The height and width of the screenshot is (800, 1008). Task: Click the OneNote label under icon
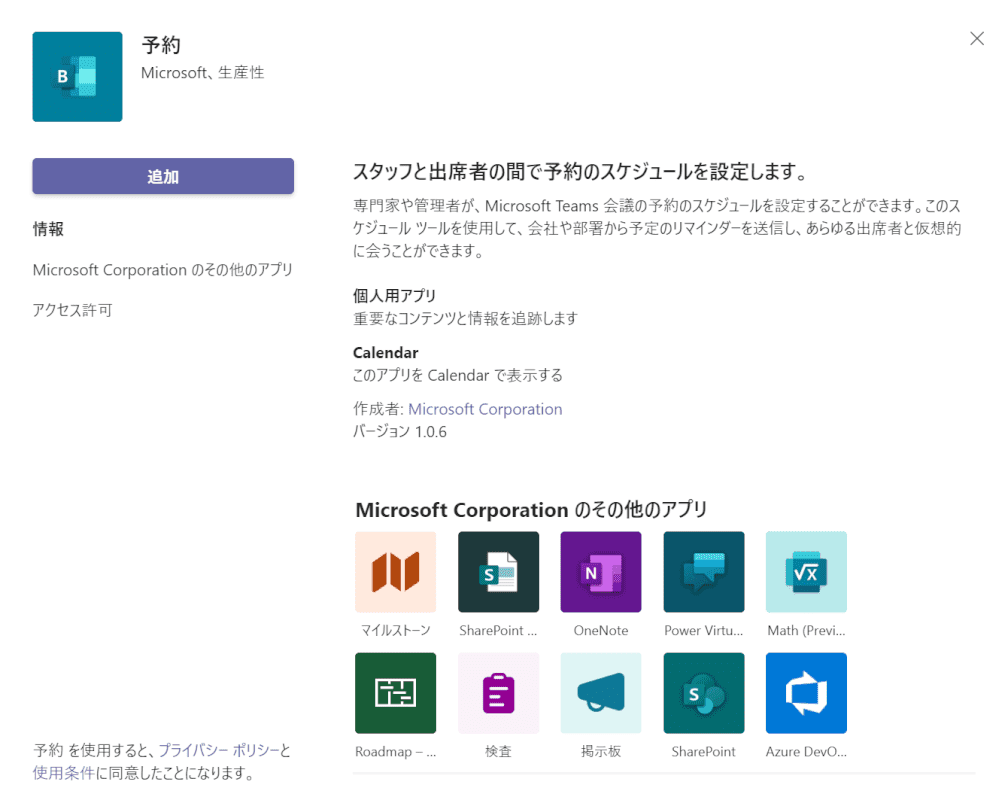click(x=600, y=630)
